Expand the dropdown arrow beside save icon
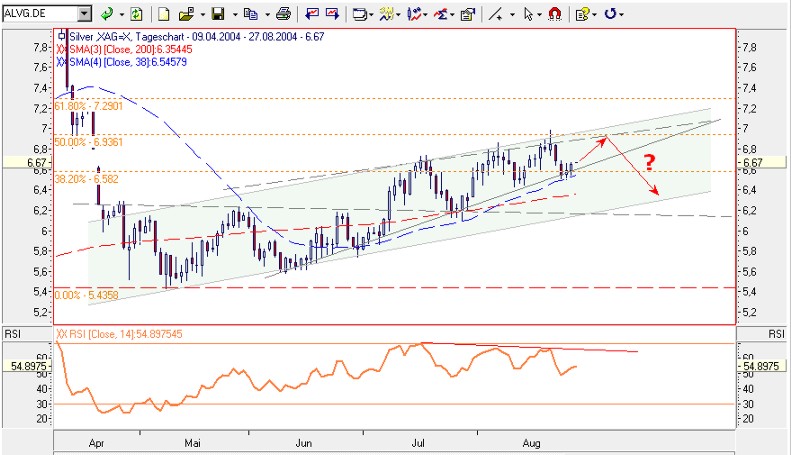 click(x=233, y=14)
